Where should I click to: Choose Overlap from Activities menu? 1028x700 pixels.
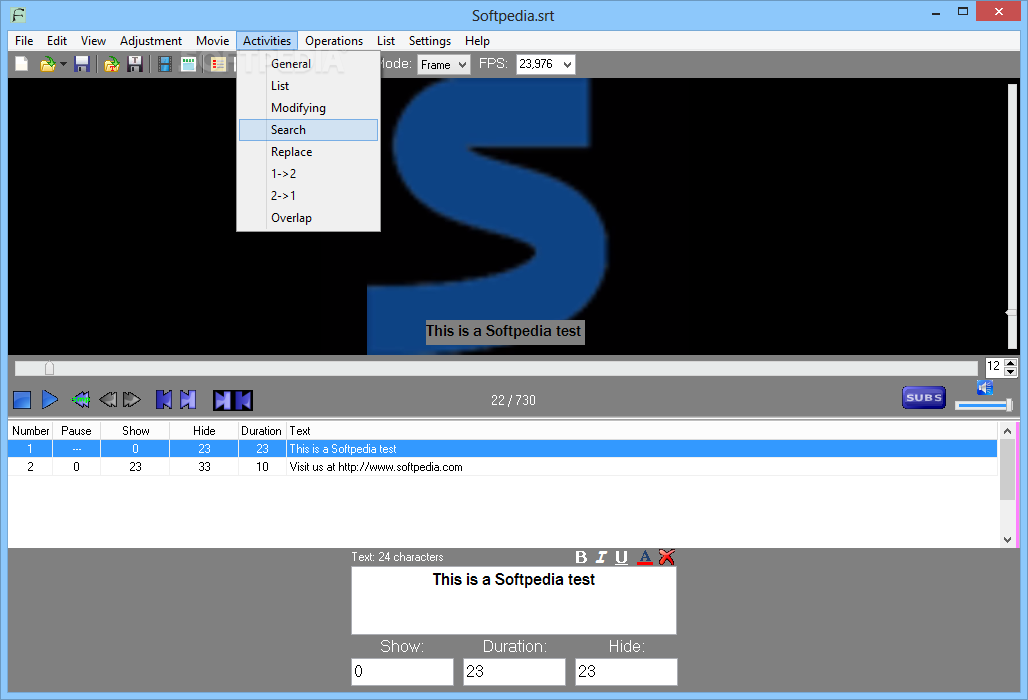click(x=309, y=218)
